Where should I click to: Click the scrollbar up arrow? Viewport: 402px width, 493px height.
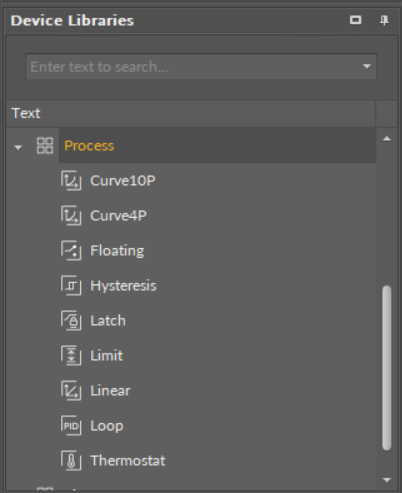click(x=387, y=139)
